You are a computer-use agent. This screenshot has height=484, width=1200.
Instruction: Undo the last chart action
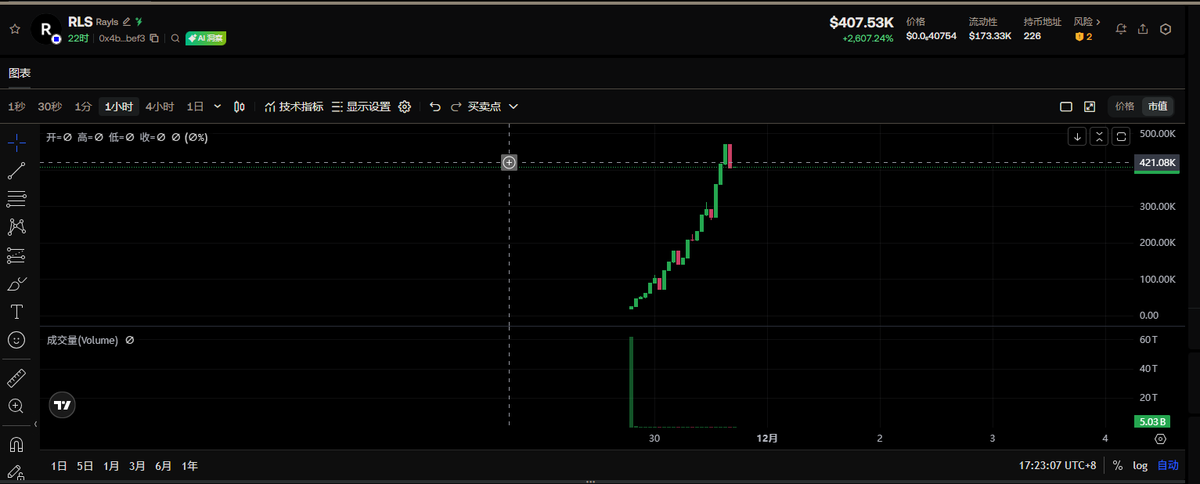pos(435,106)
